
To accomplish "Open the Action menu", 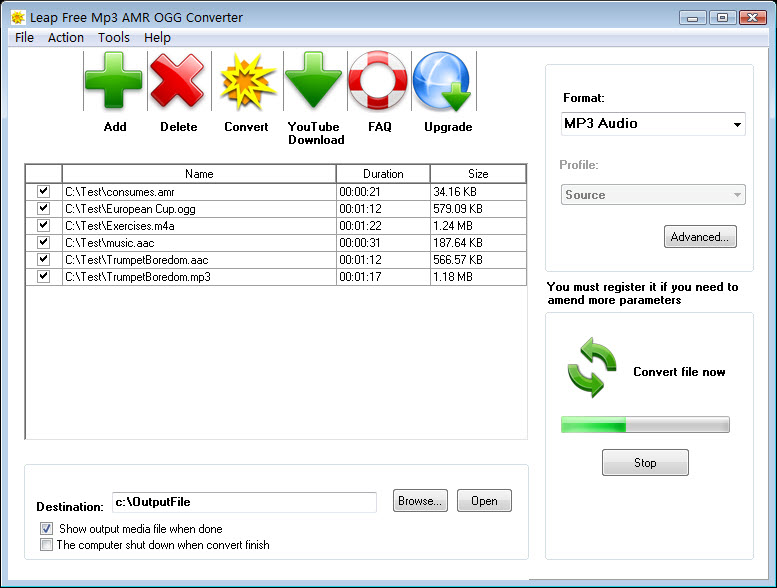I will (66, 38).
